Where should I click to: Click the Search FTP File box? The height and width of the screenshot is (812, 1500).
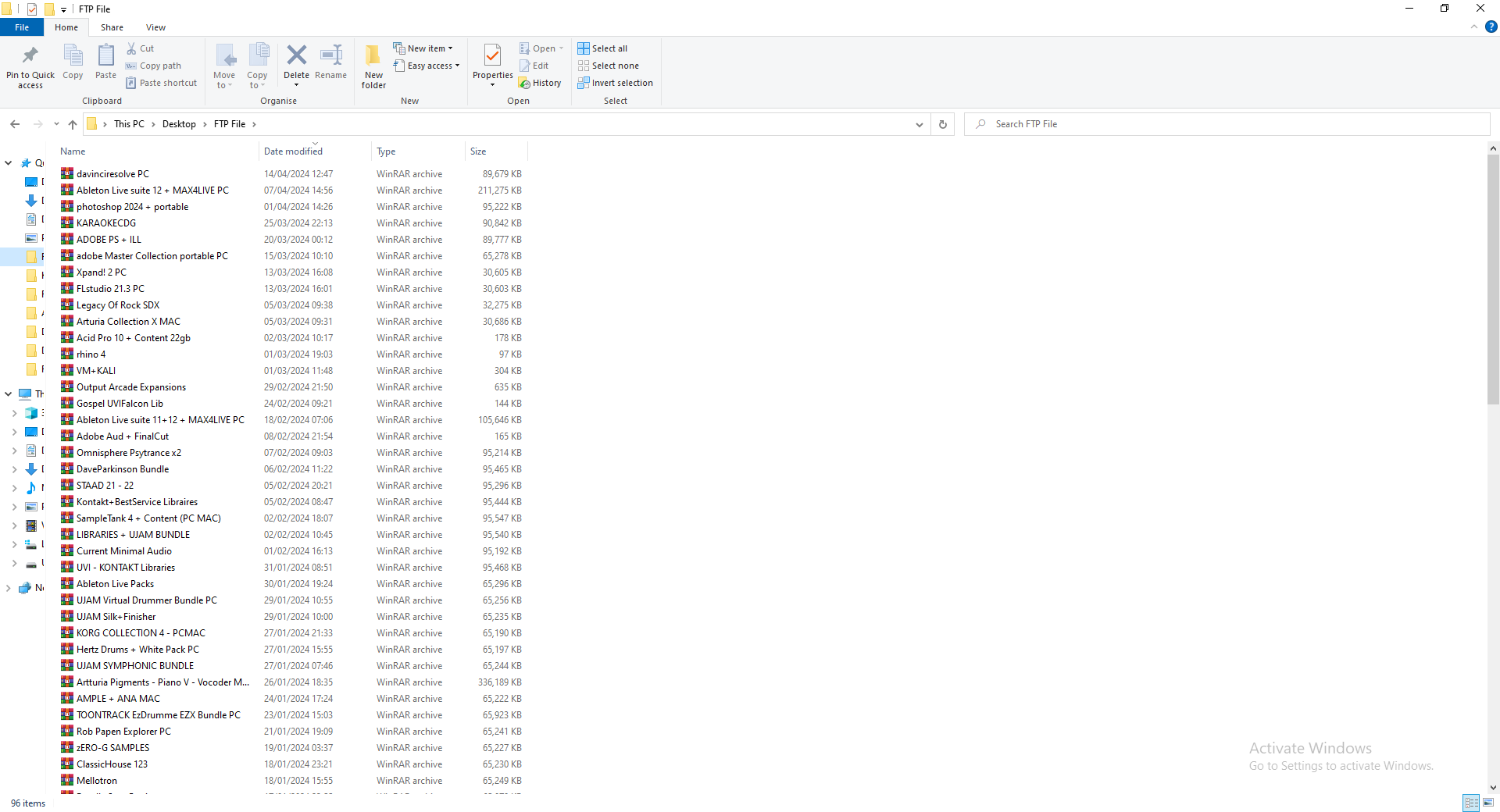(1227, 124)
